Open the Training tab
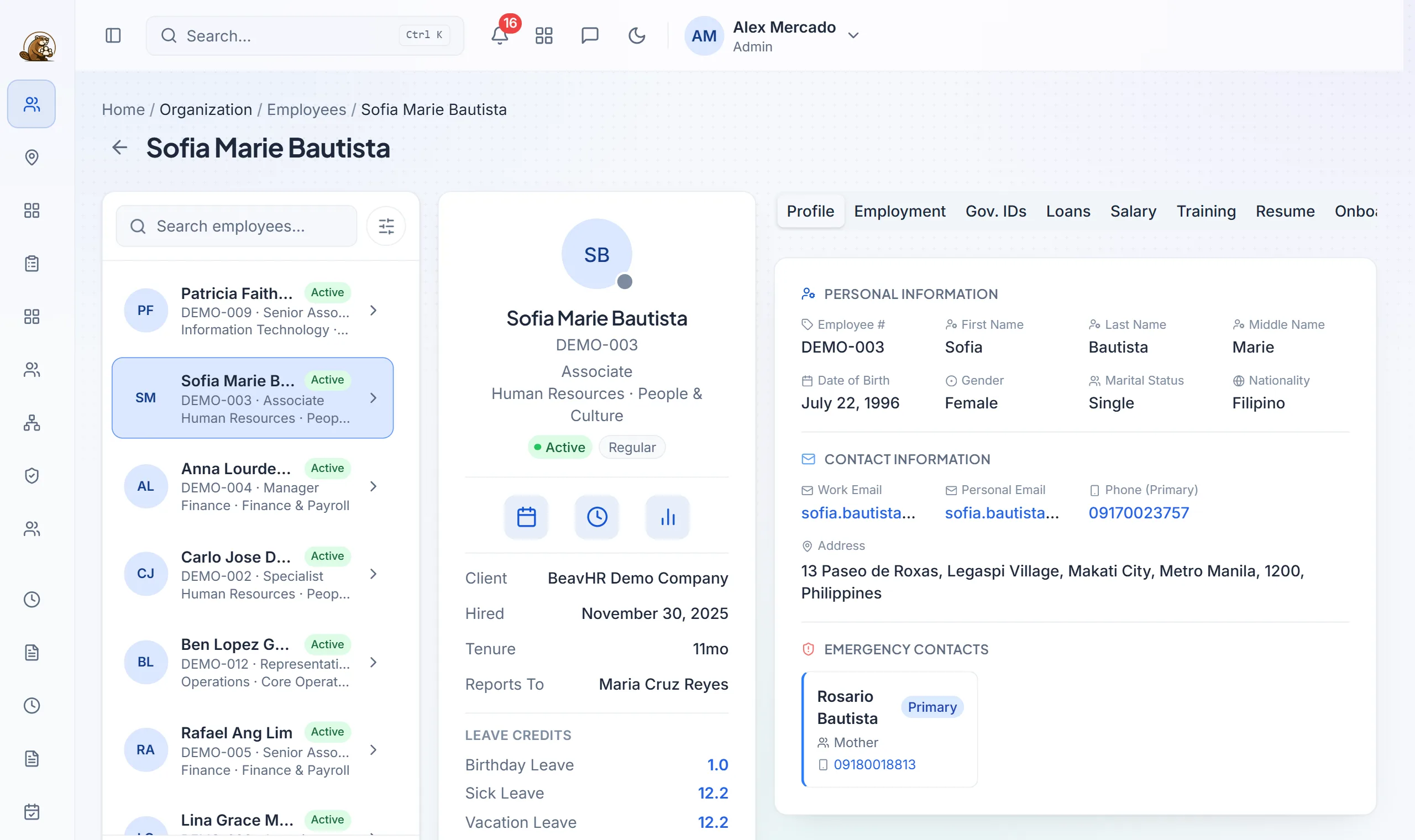Image resolution: width=1415 pixels, height=840 pixels. coord(1206,212)
